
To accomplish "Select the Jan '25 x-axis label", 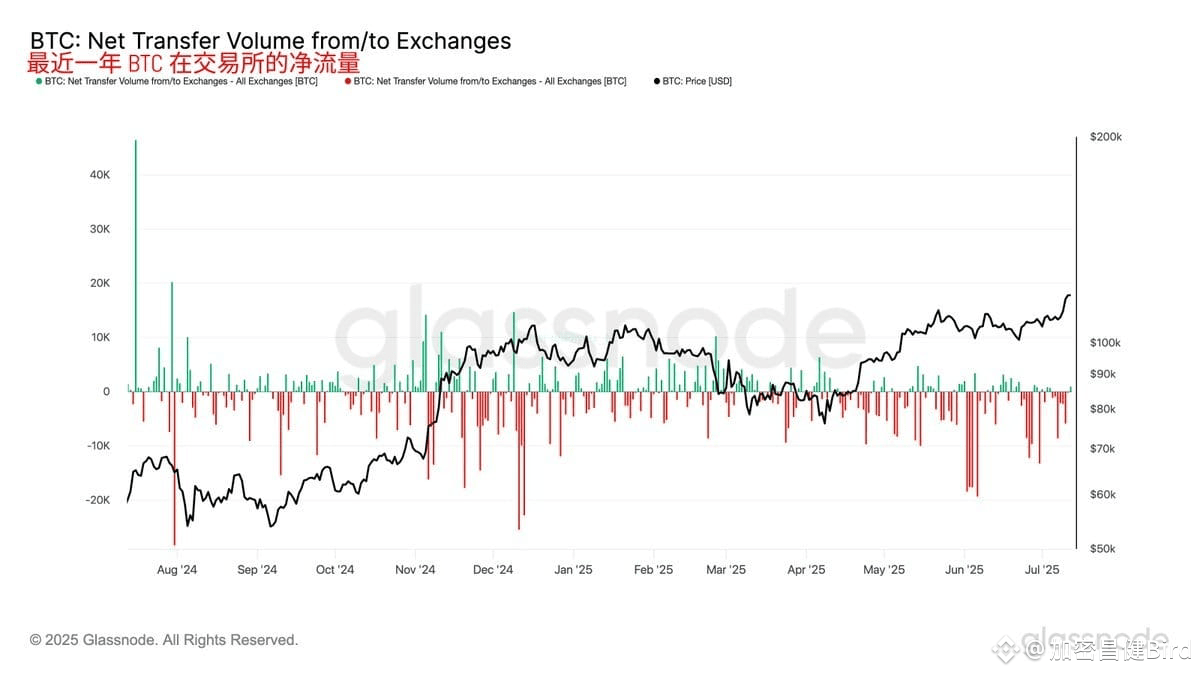I will click(x=573, y=570).
